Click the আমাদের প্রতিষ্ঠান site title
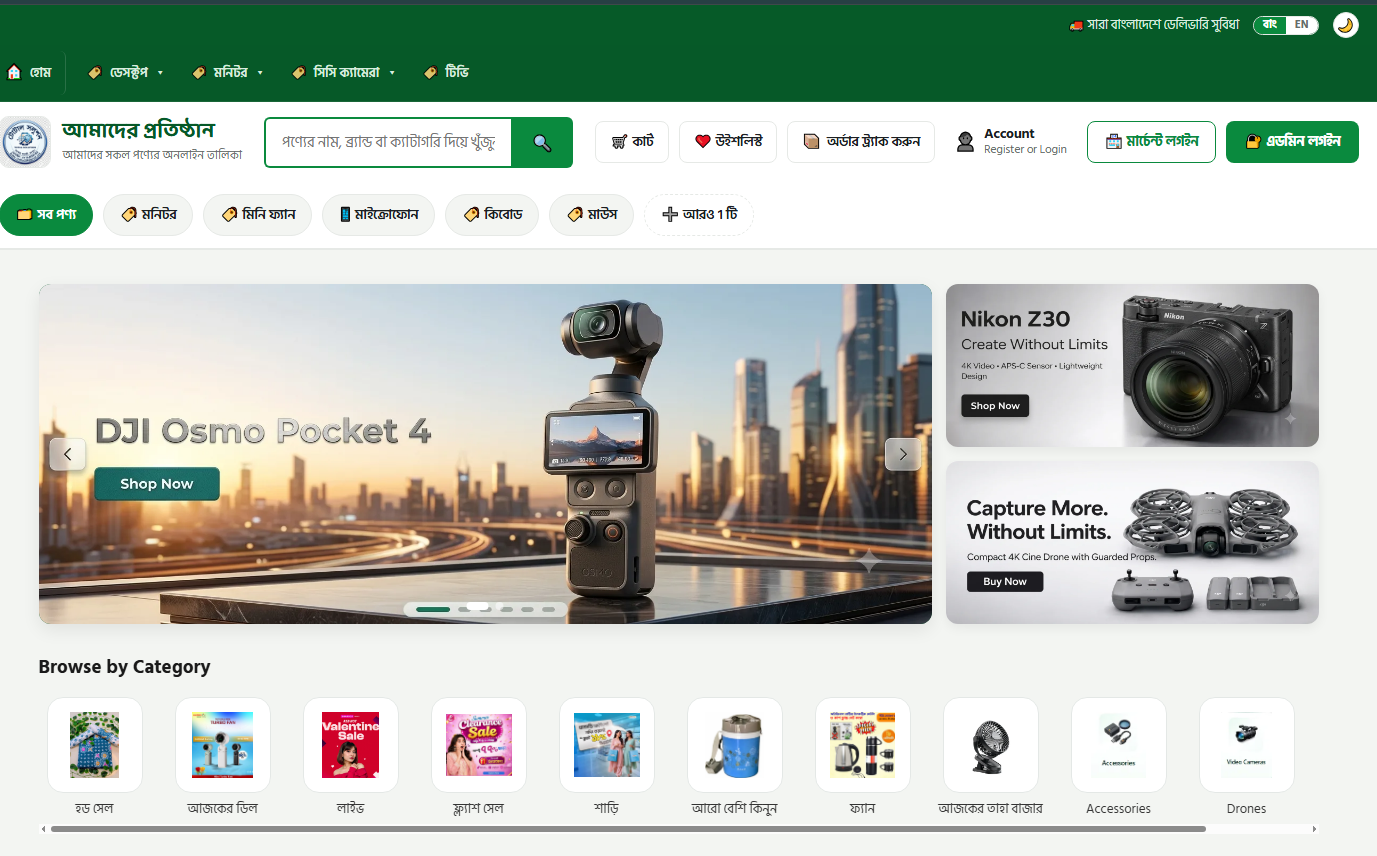Viewport: 1377px width, 856px height. [x=138, y=130]
